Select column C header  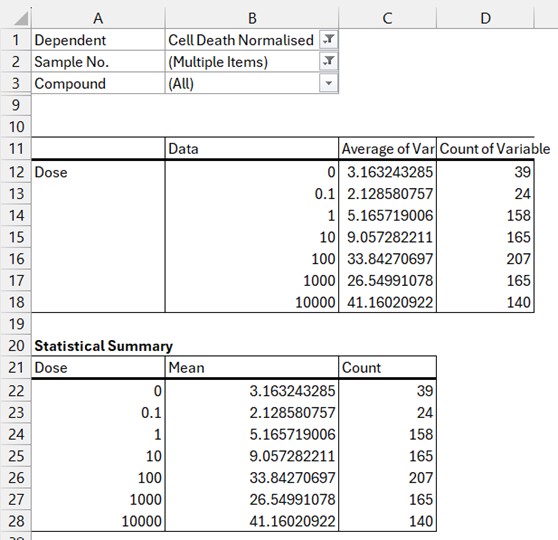(388, 18)
